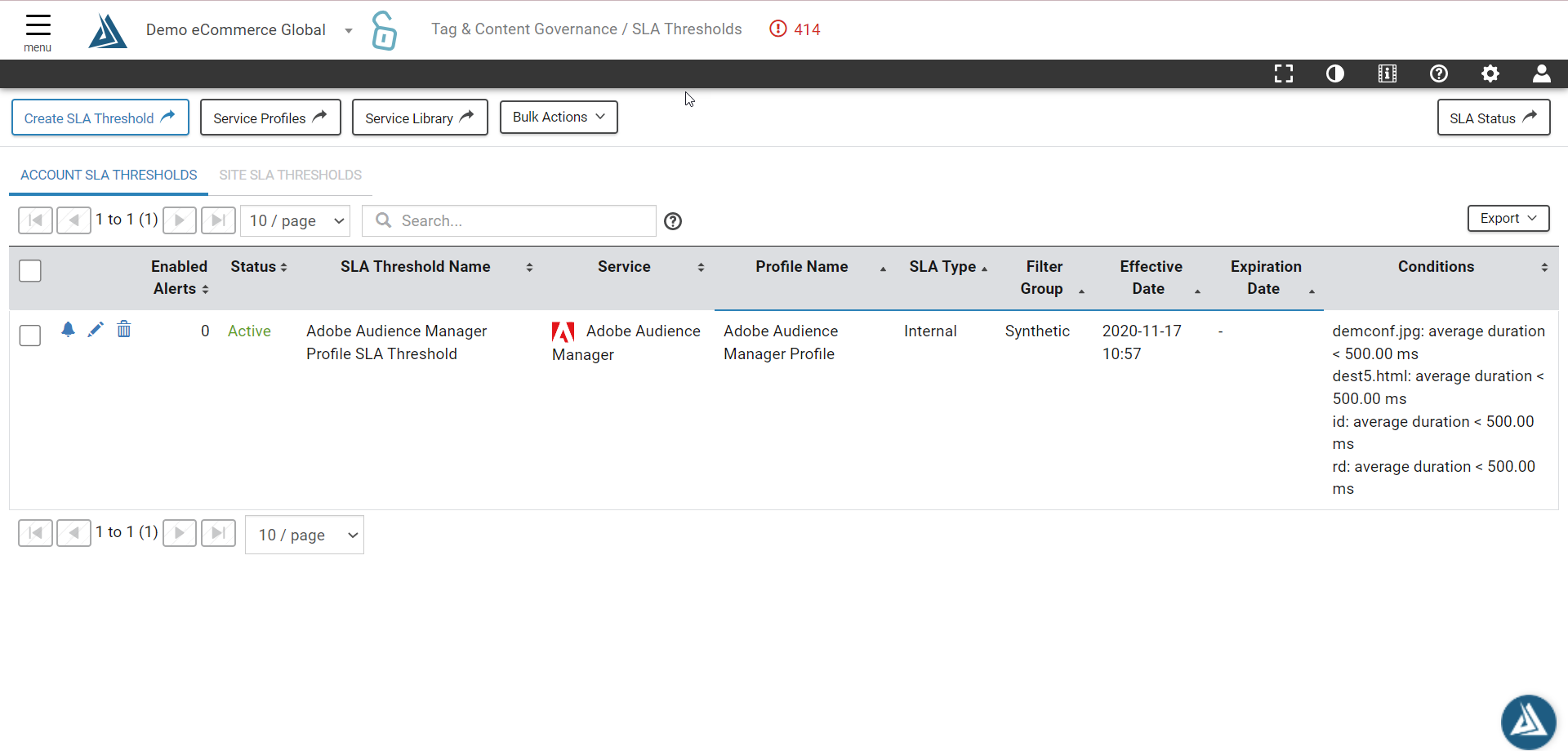Open the help question mark icon in dark bar

tap(1439, 73)
